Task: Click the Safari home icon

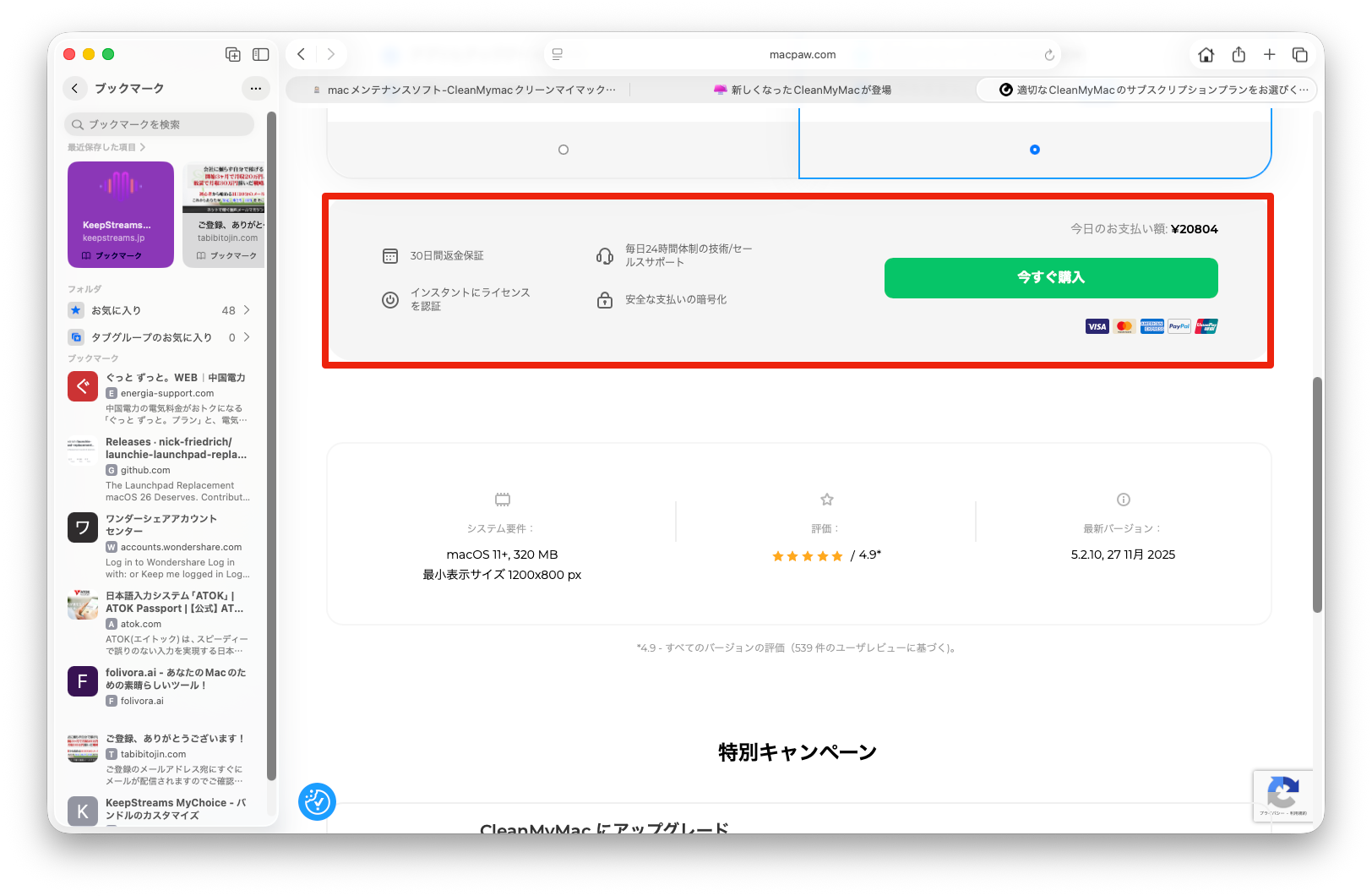Action: (x=1206, y=55)
